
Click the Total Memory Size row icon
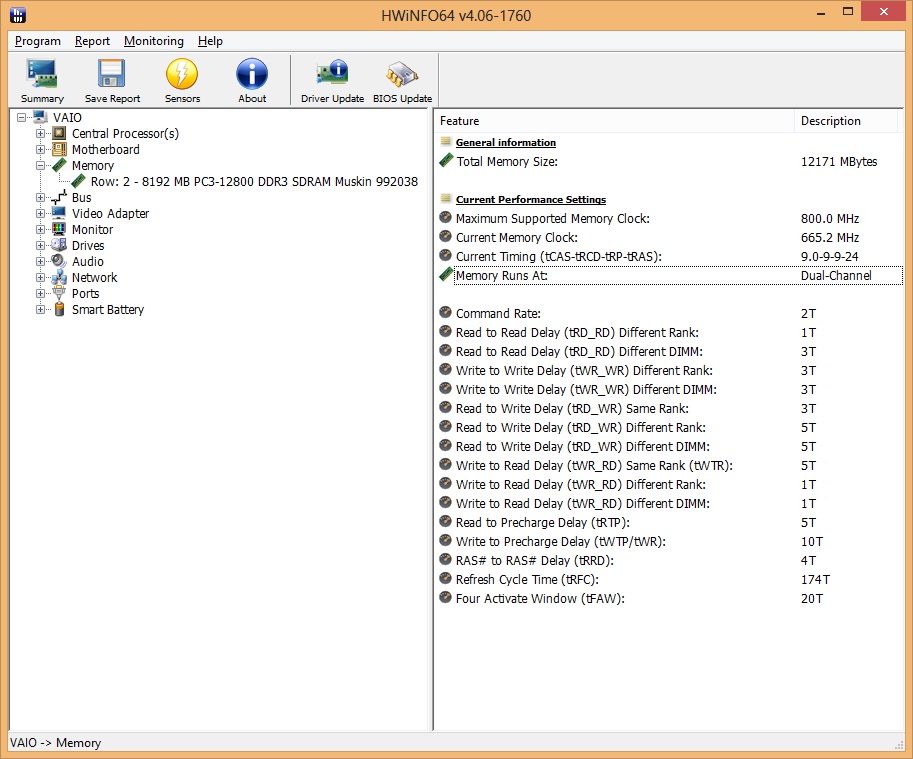[446, 160]
